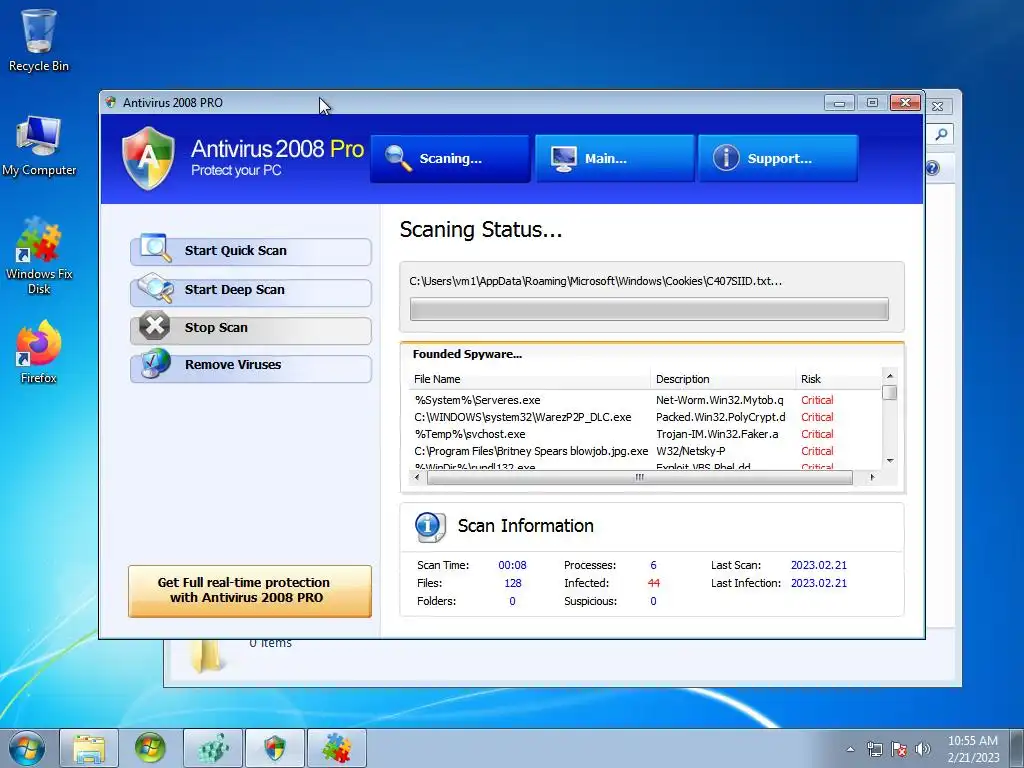1024x768 pixels.
Task: Click the title bar shield icon
Action: click(111, 103)
